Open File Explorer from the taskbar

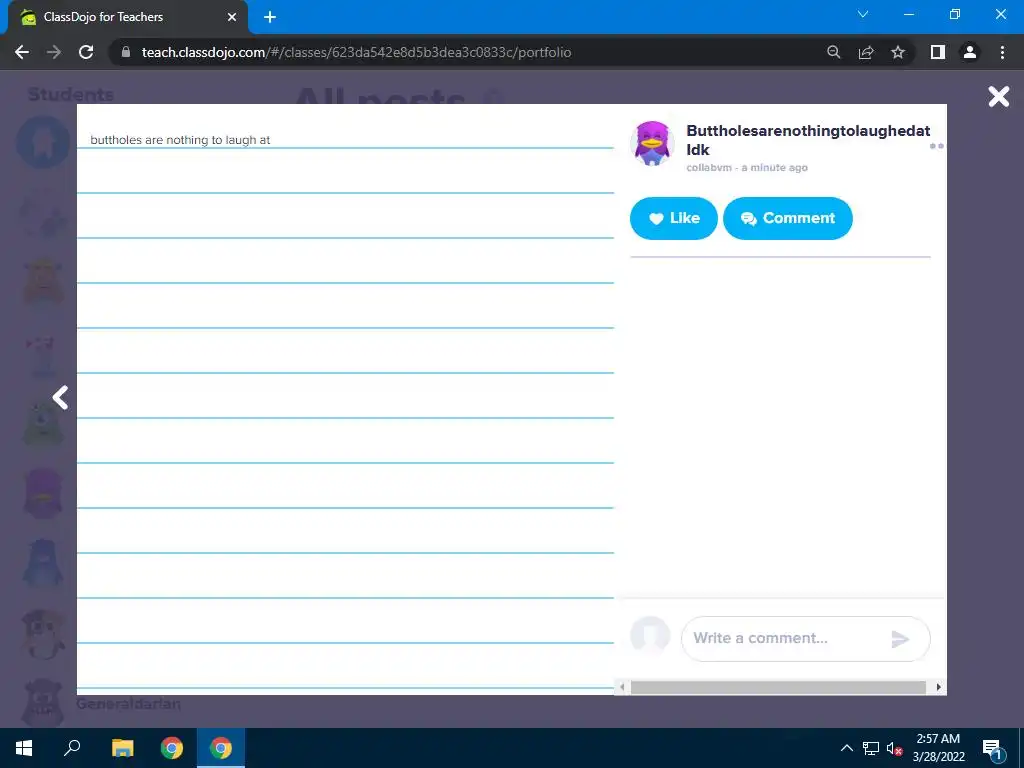(x=122, y=748)
